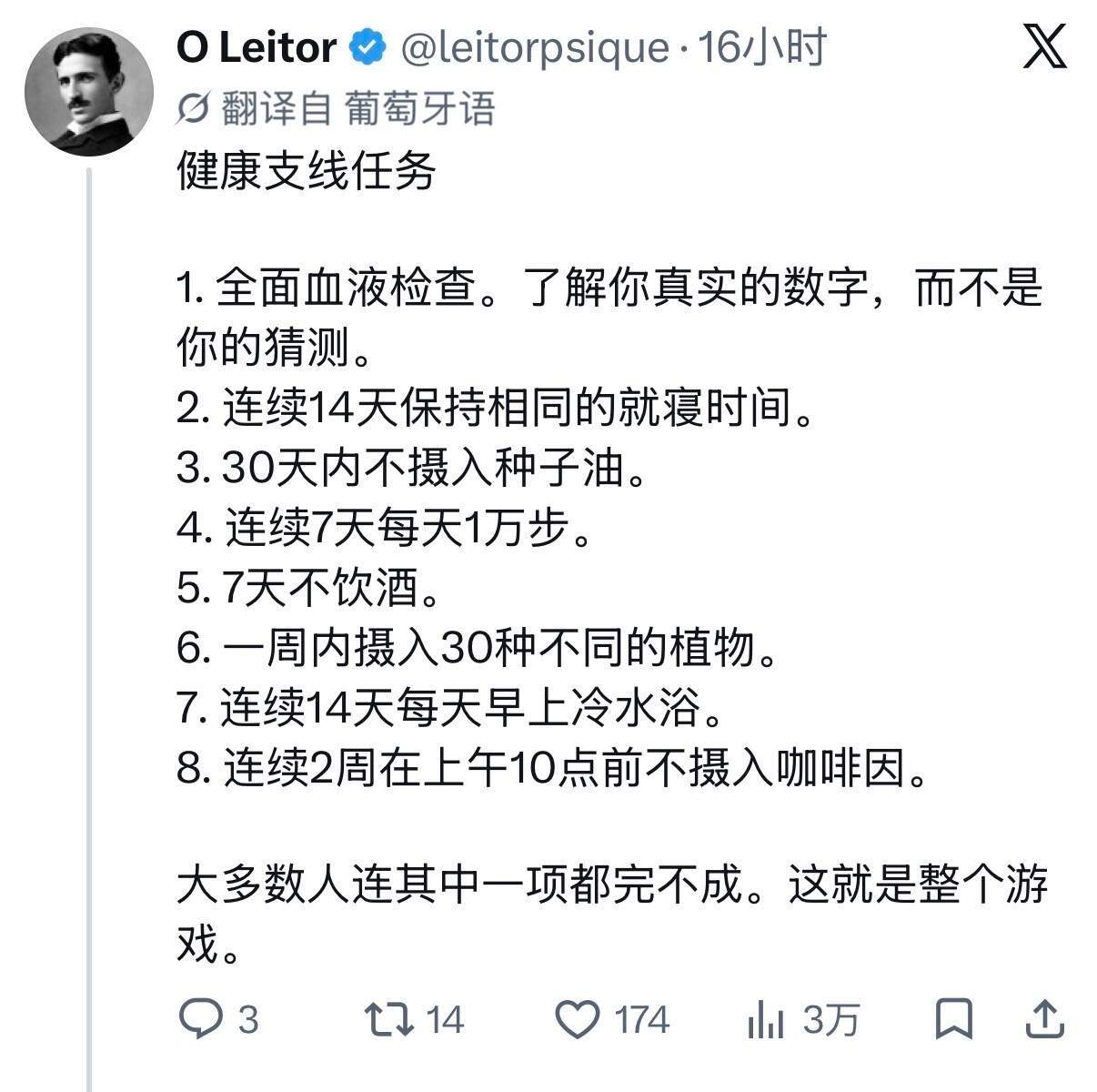The width and height of the screenshot is (1097, 1092).
Task: Click the repost count 14
Action: tap(445, 1020)
